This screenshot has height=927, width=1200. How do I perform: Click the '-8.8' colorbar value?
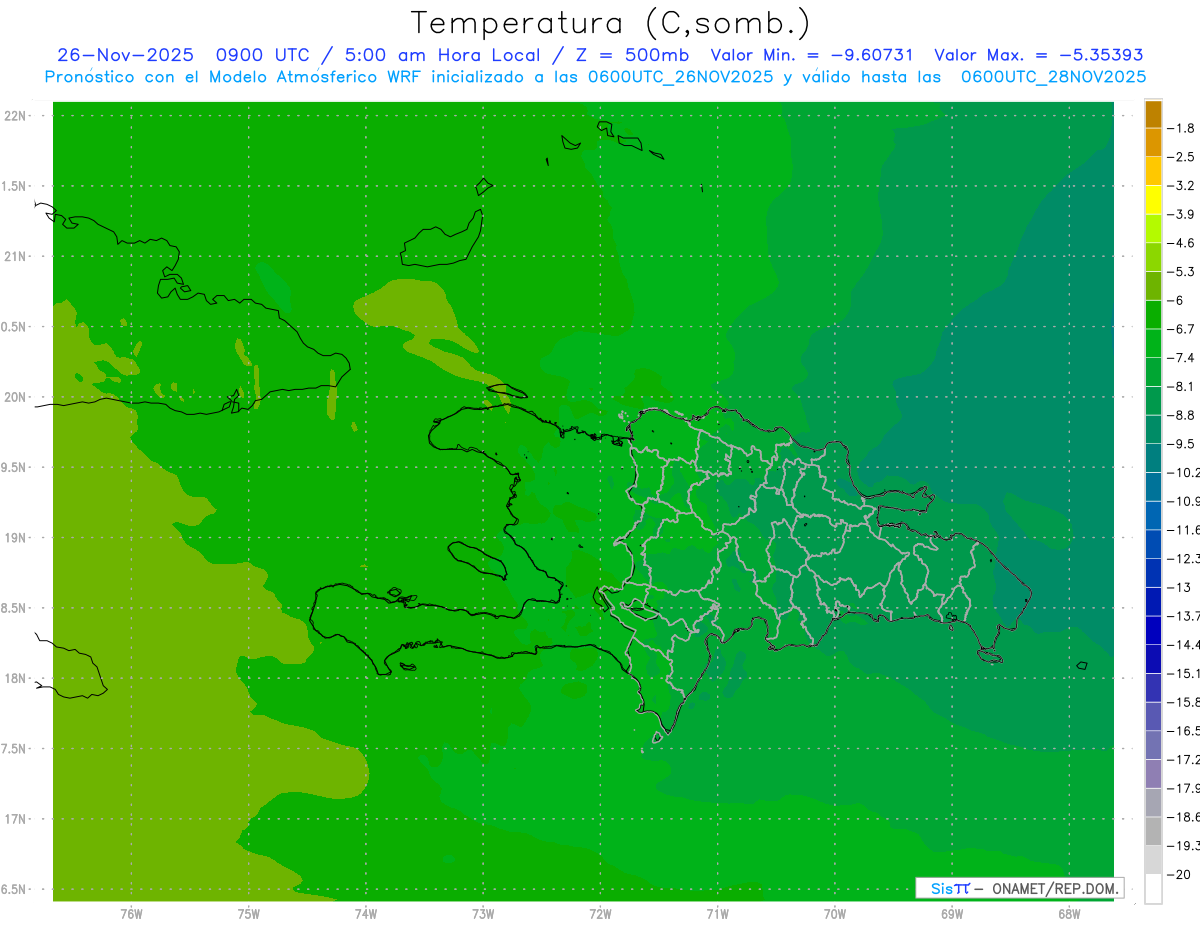click(1183, 415)
